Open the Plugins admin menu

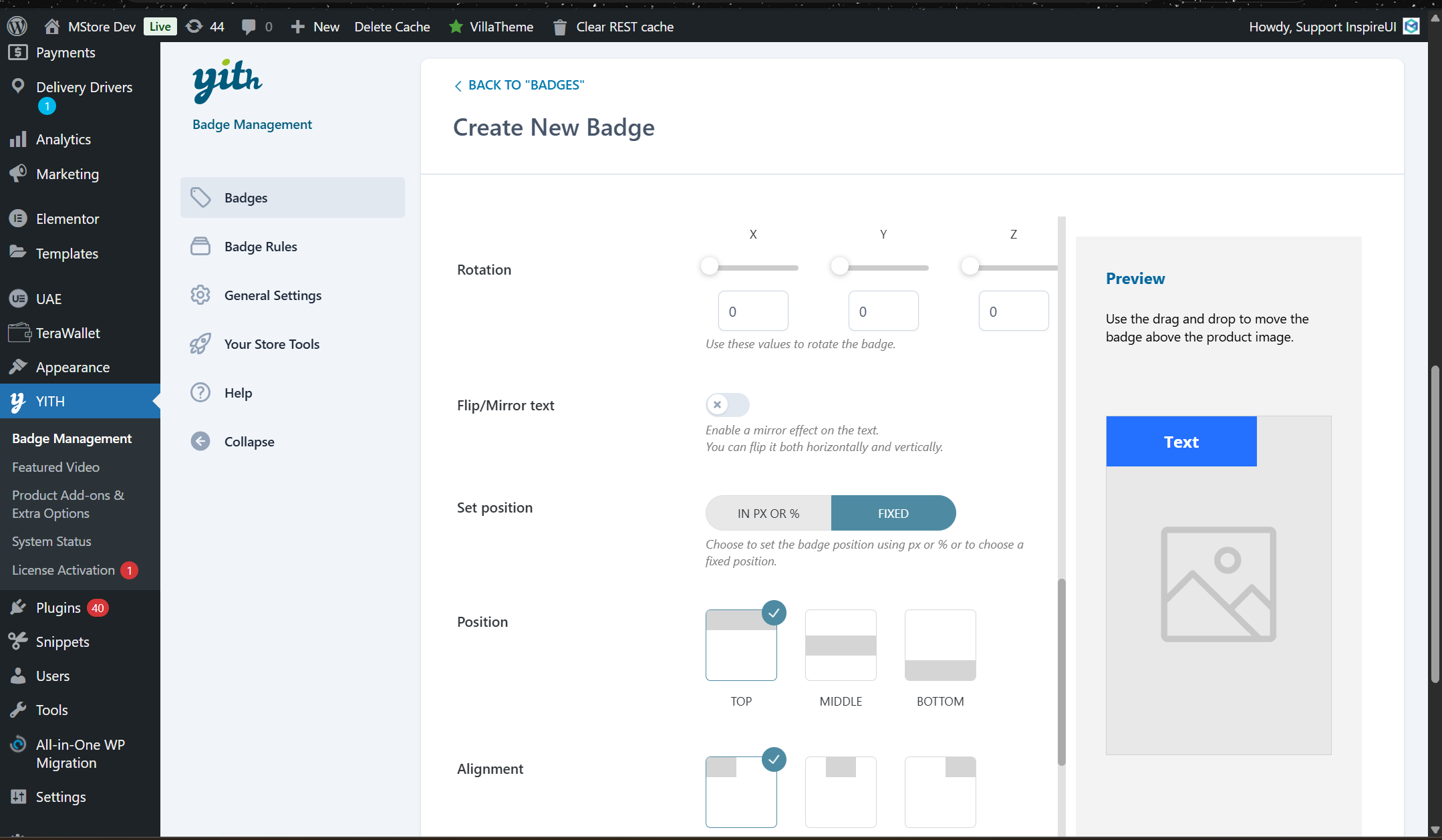[58, 608]
